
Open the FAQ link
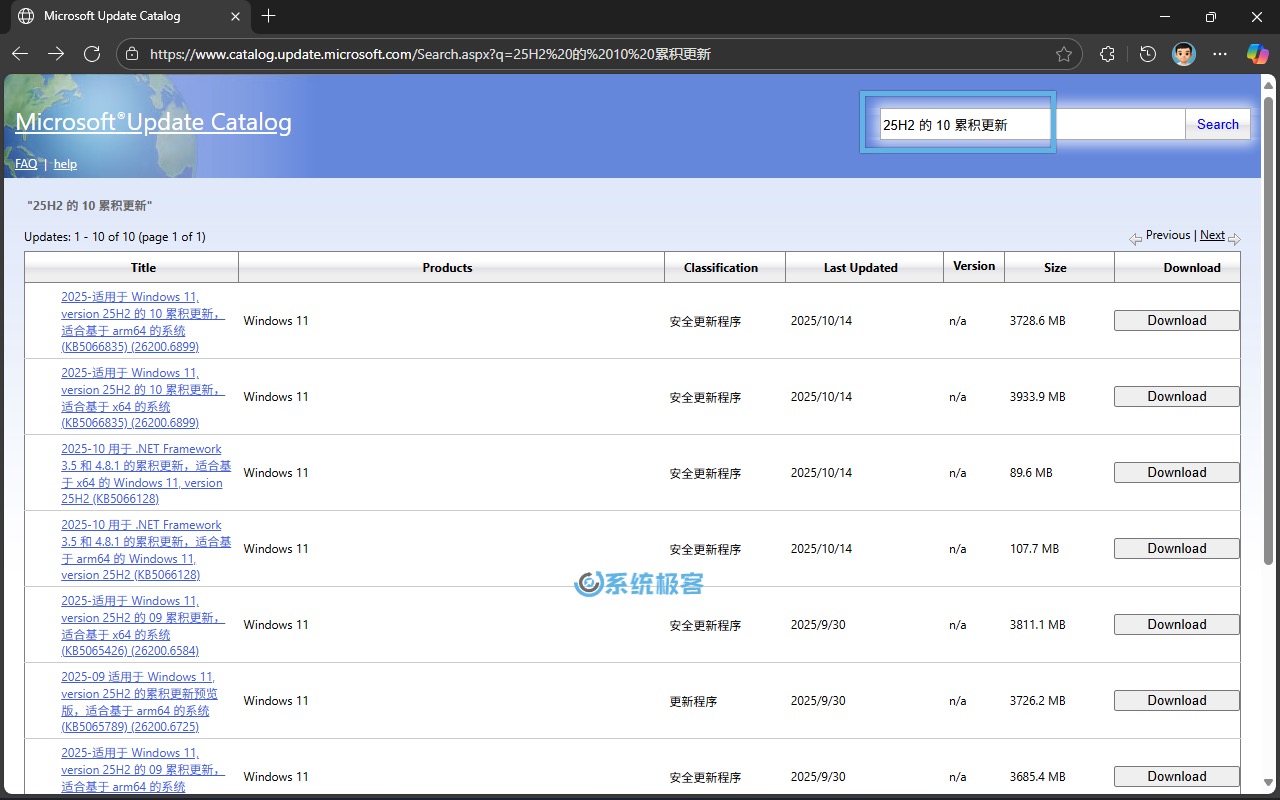click(26, 164)
